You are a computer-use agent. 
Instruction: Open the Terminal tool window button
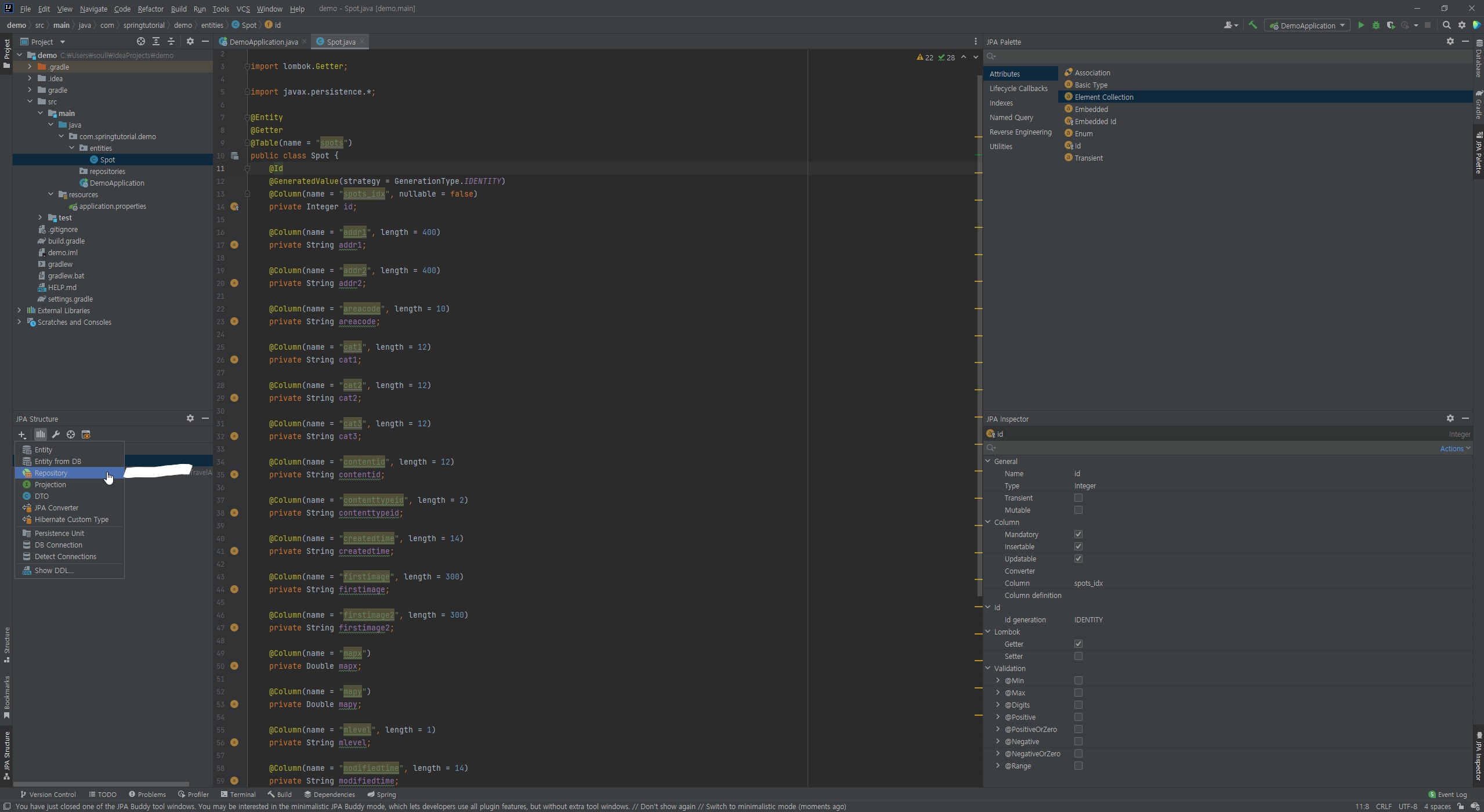tap(238, 795)
